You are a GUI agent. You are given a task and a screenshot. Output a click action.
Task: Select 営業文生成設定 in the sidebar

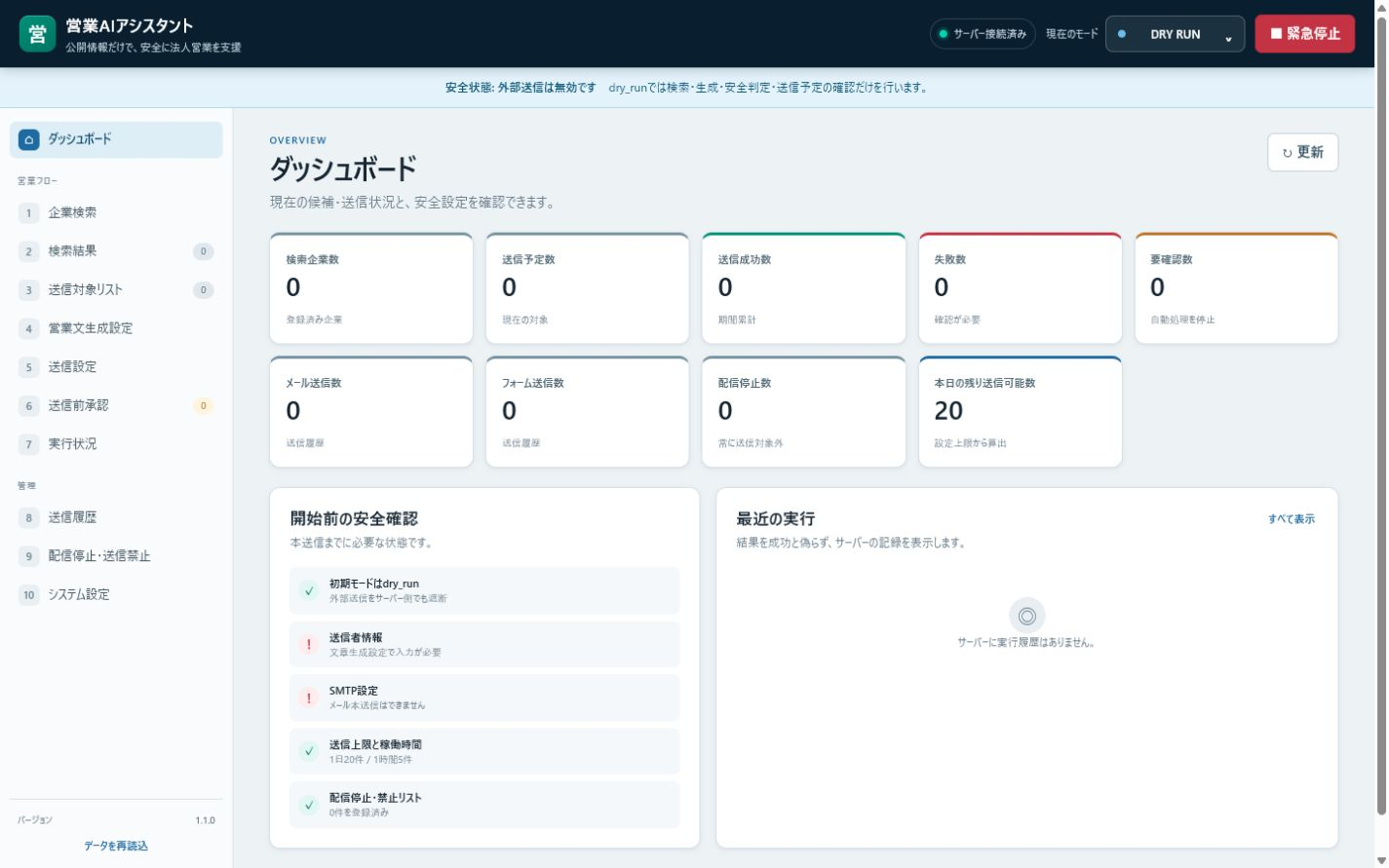click(116, 328)
